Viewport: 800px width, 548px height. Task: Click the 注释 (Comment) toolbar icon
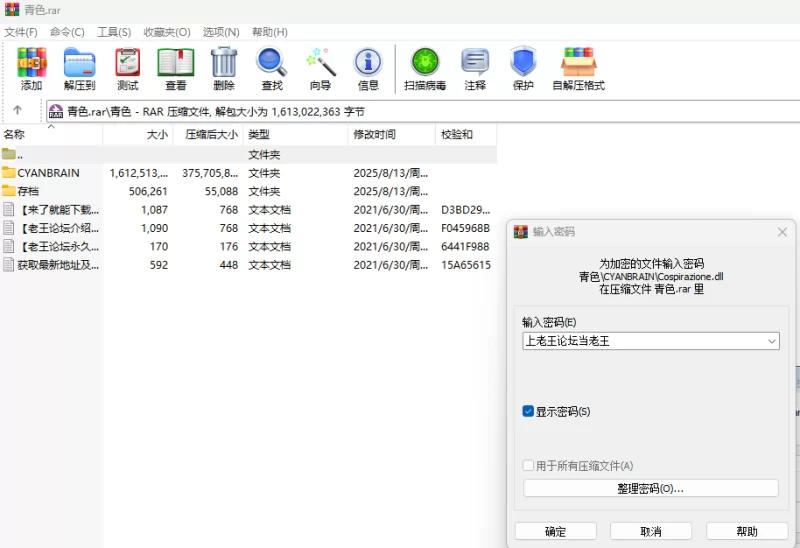(x=475, y=63)
